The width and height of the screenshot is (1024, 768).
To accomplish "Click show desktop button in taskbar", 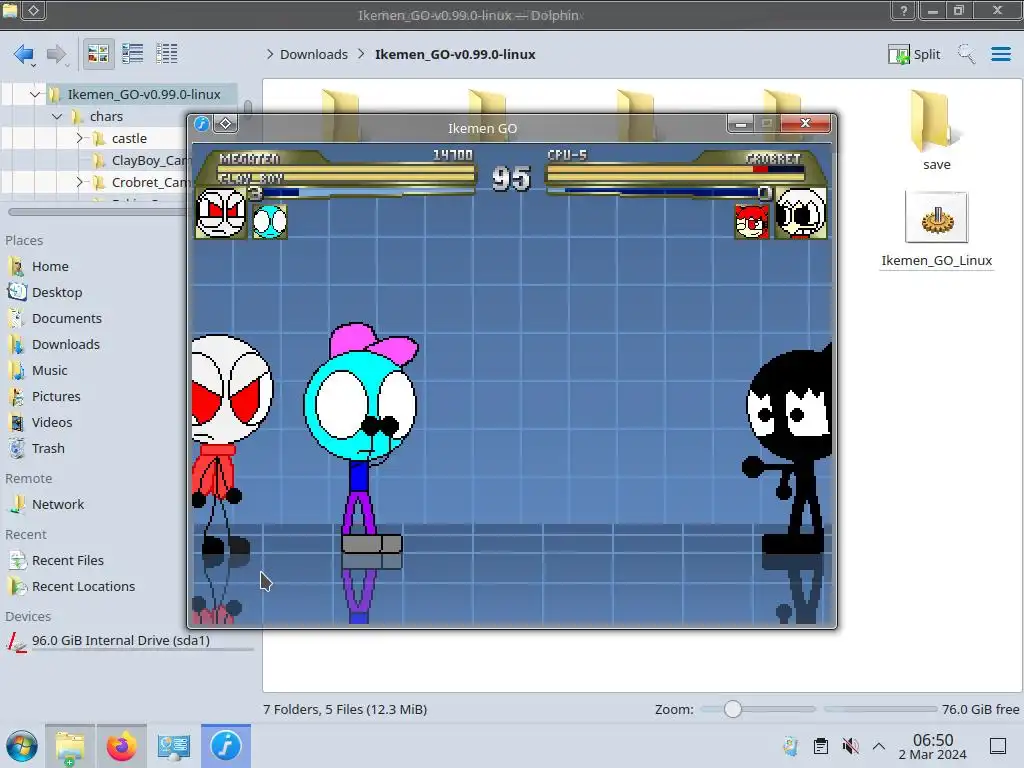I will pos(998,746).
